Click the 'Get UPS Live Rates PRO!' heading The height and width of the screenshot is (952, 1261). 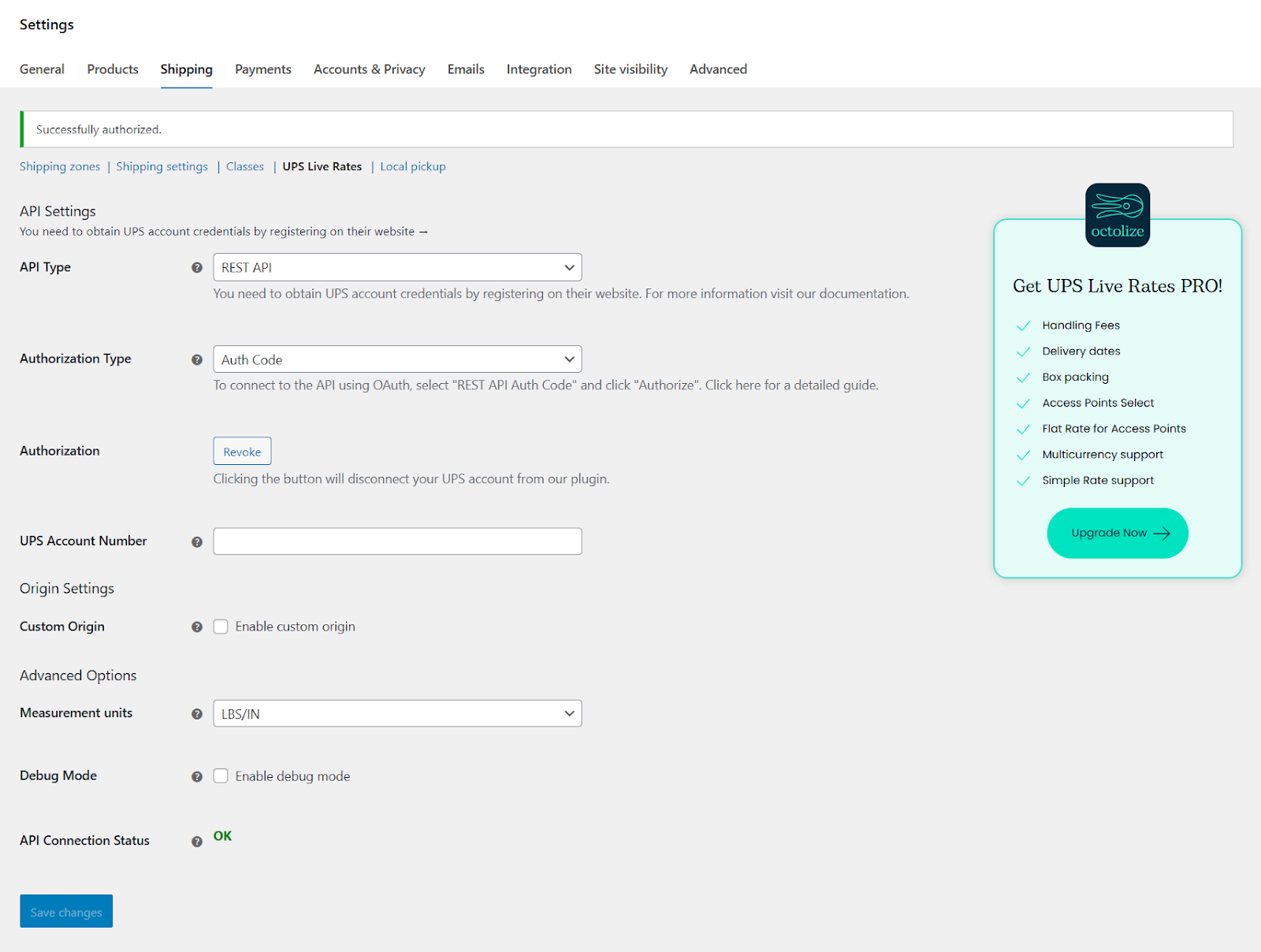click(1118, 286)
